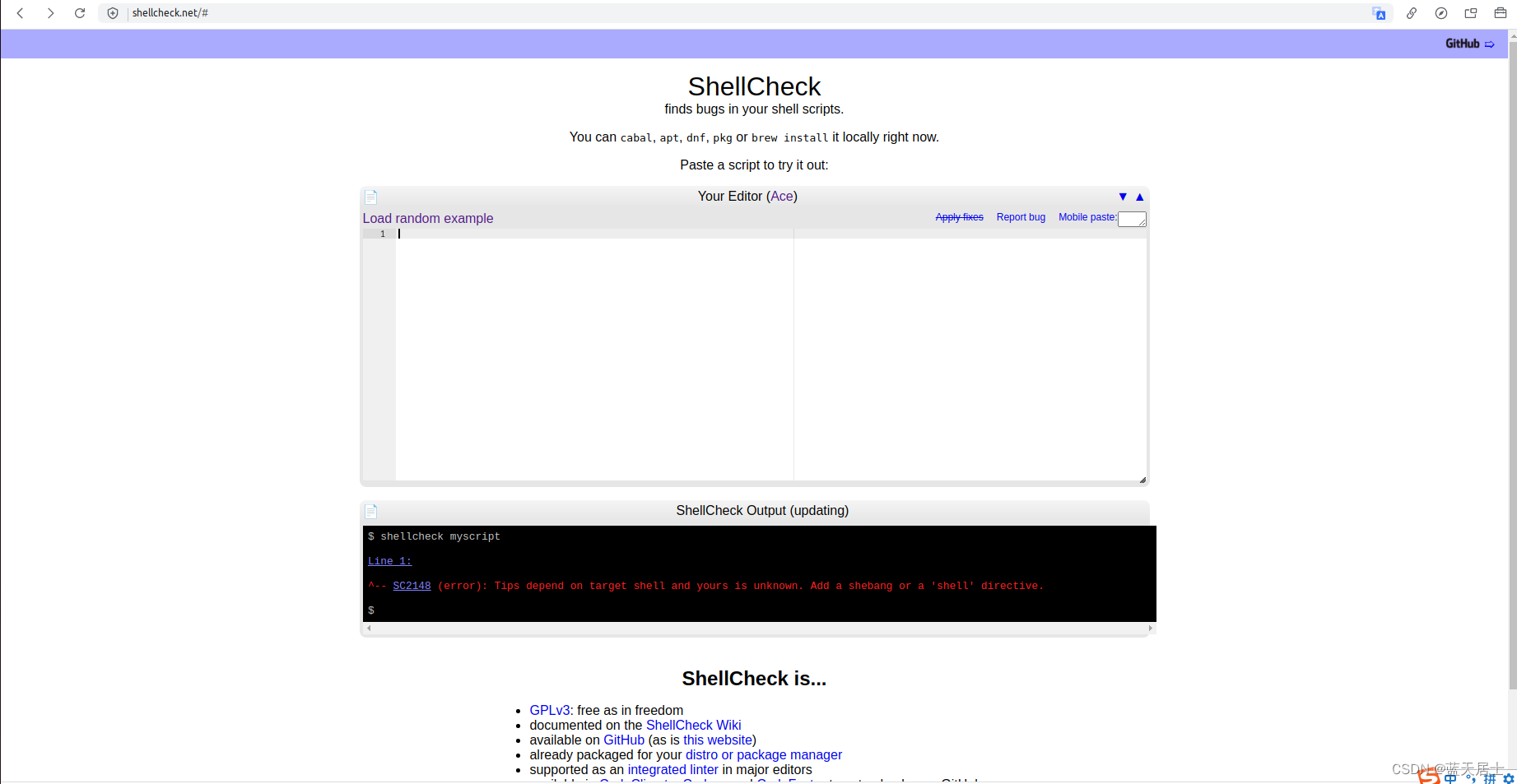The image size is (1517, 784).
Task: Click the document icon beside Your Editor
Action: click(371, 197)
